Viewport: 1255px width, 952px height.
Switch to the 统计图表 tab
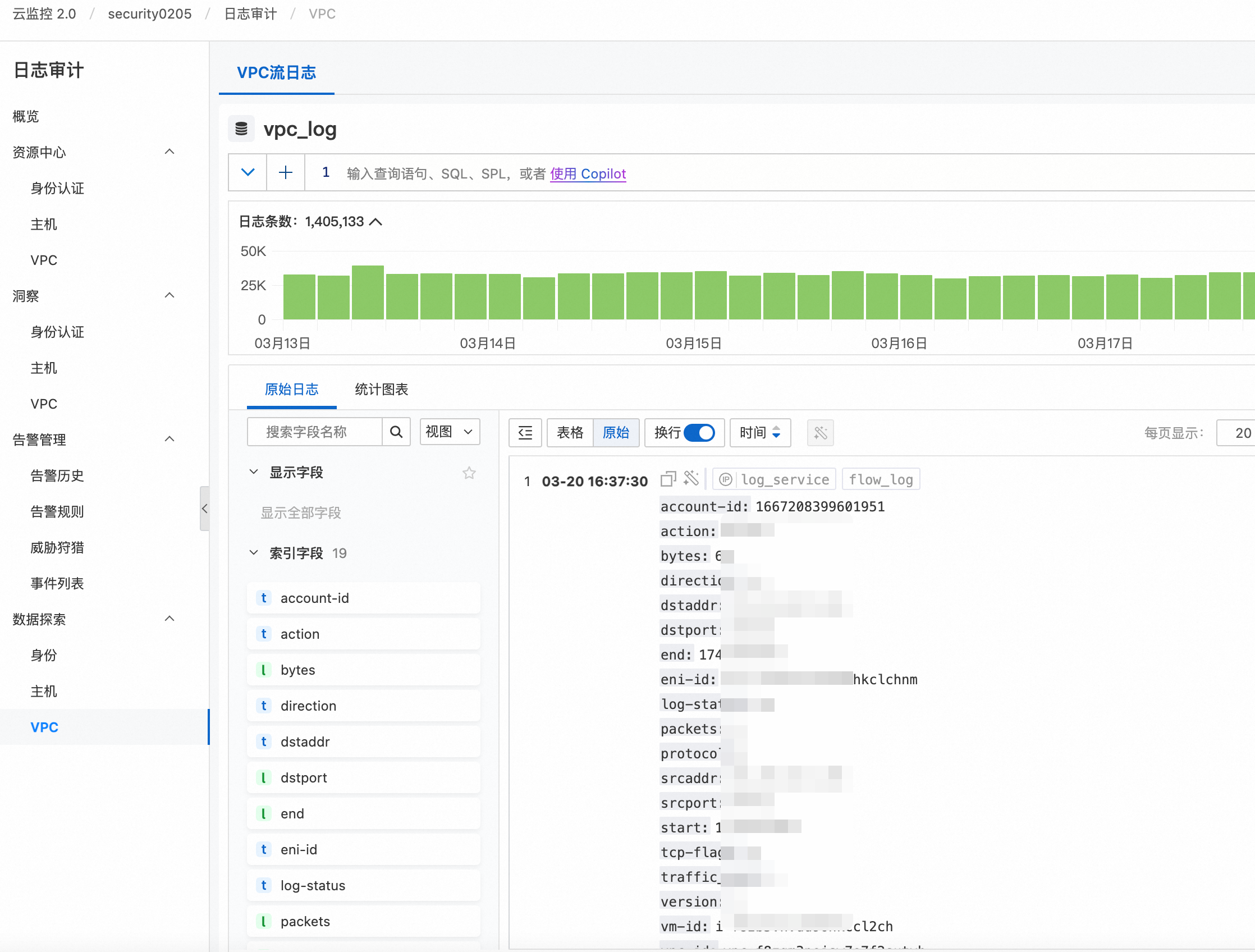click(x=381, y=389)
